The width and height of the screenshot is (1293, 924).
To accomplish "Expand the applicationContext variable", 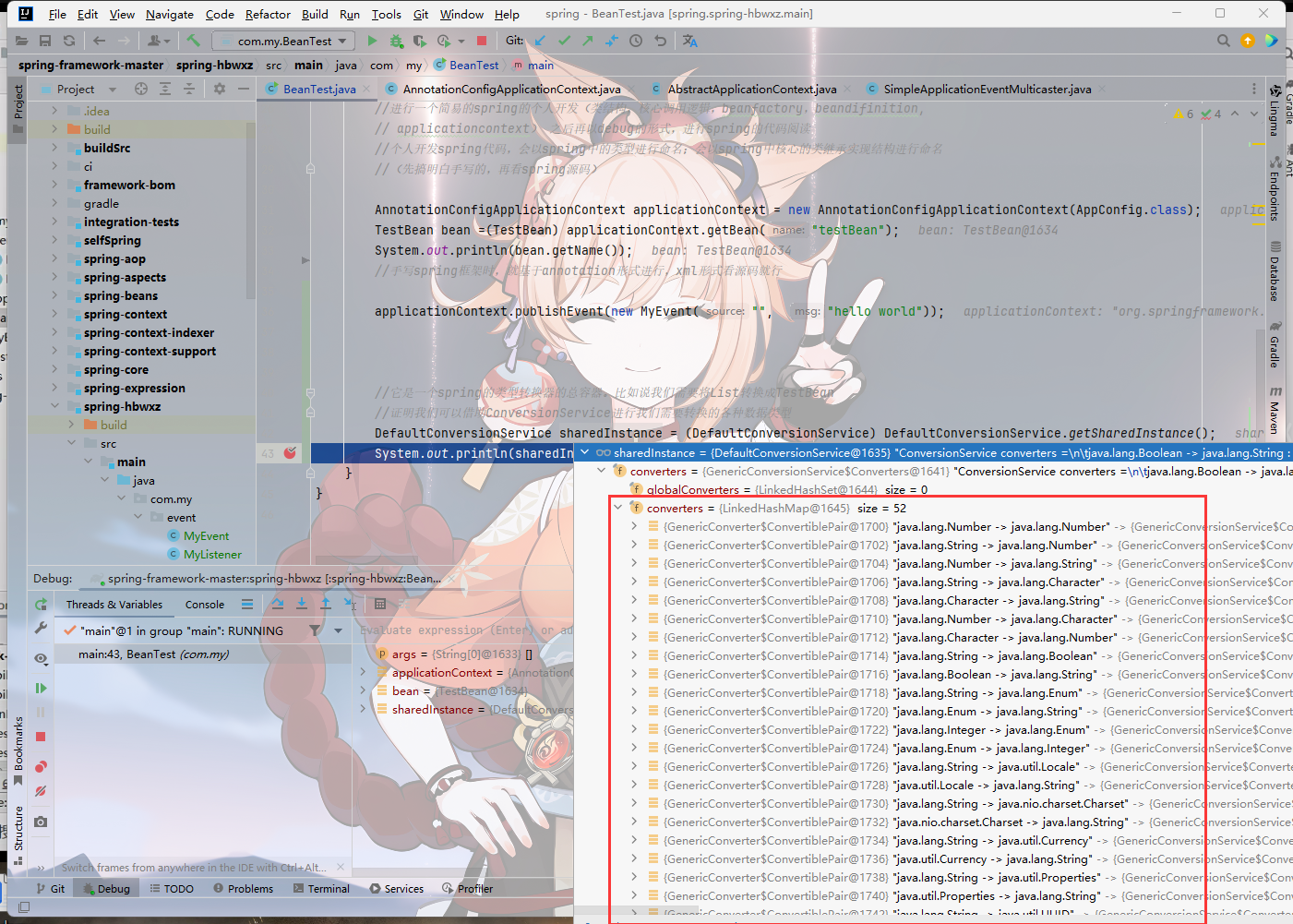I will pyautogui.click(x=364, y=673).
